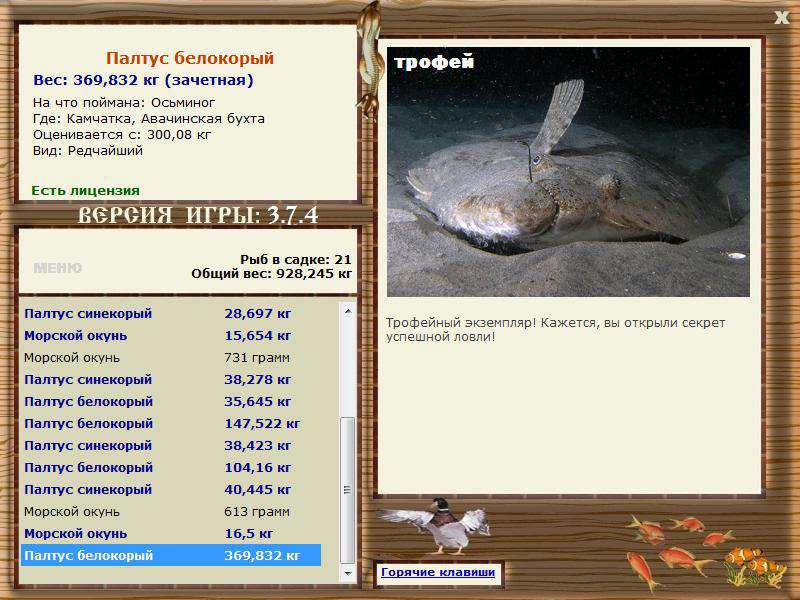Click the ВЕРСИЯ ИГРЫ: 3.7.4 banner
Image resolution: width=800 pixels, height=600 pixels.
pyautogui.click(x=198, y=215)
